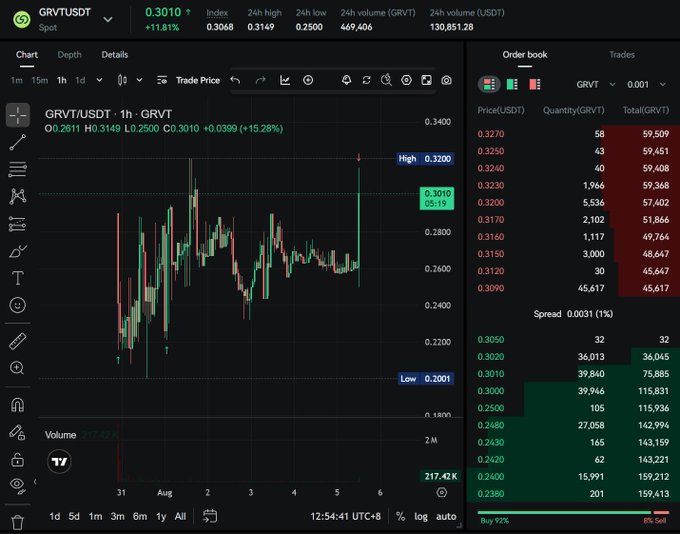The image size is (680, 534).
Task: Create a price alert with bell icon
Action: pos(346,80)
